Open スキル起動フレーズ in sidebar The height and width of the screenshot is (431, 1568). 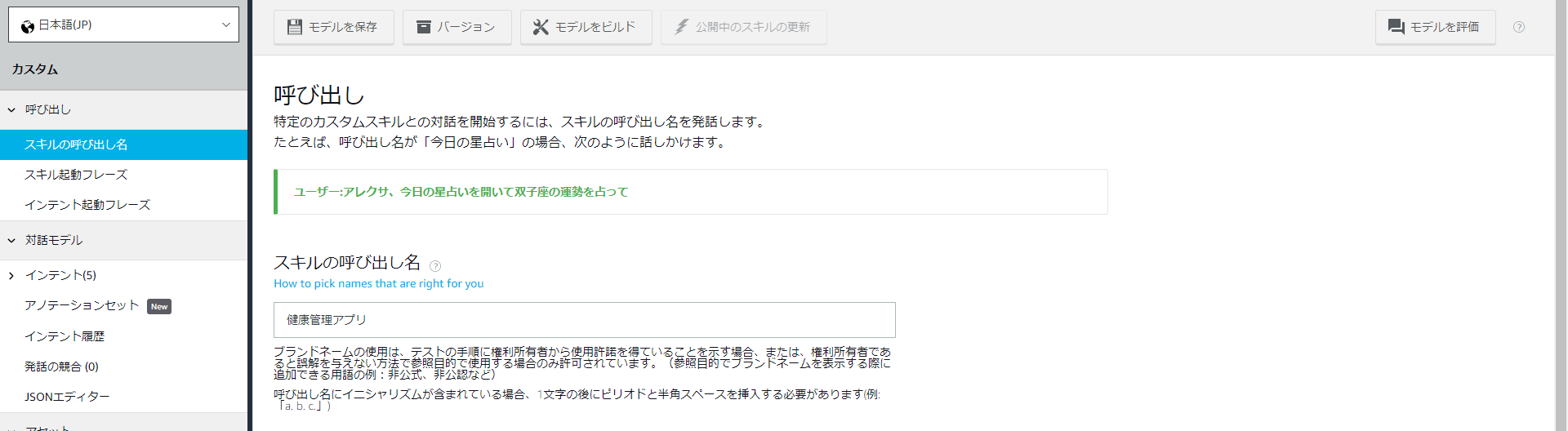coord(123,175)
